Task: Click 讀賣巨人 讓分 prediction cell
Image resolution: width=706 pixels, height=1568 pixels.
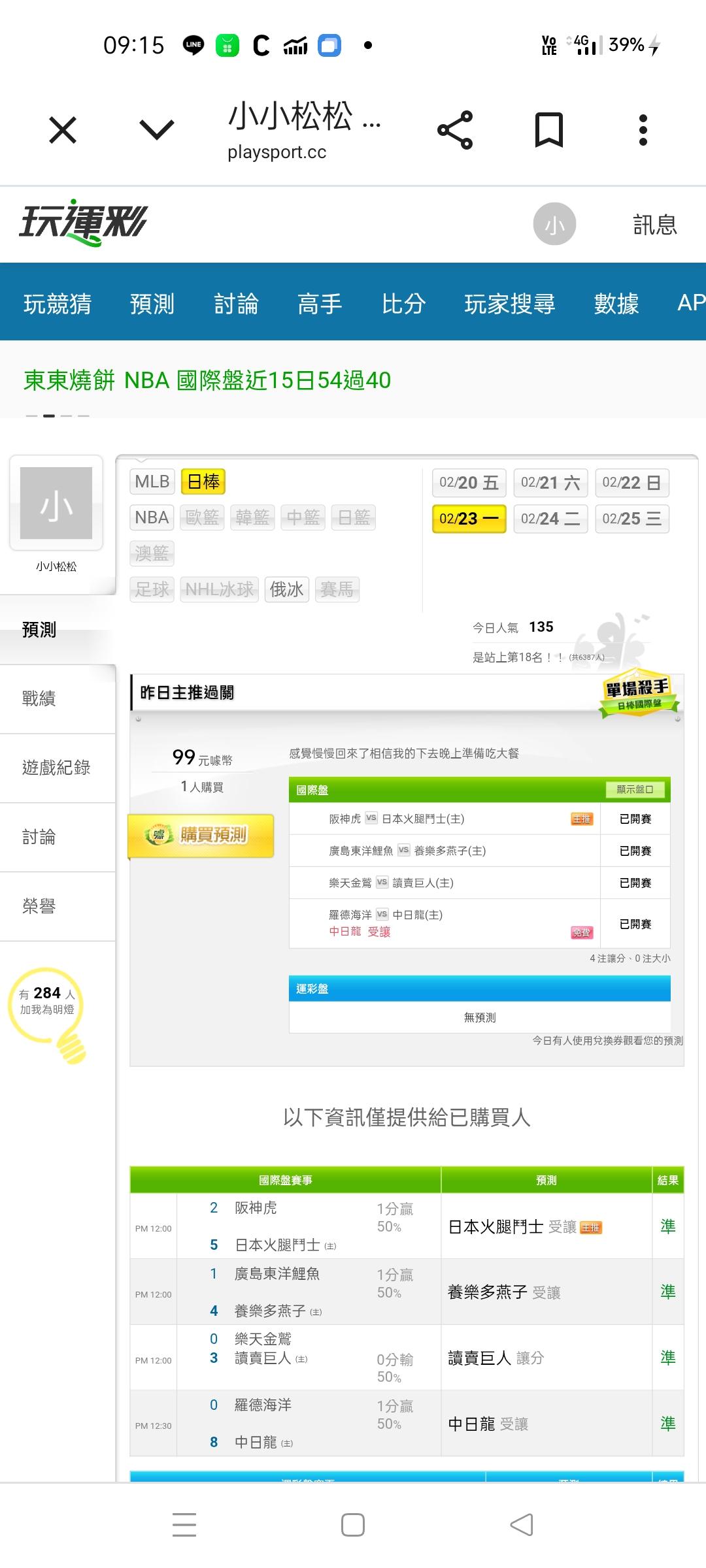Action: pyautogui.click(x=546, y=1358)
